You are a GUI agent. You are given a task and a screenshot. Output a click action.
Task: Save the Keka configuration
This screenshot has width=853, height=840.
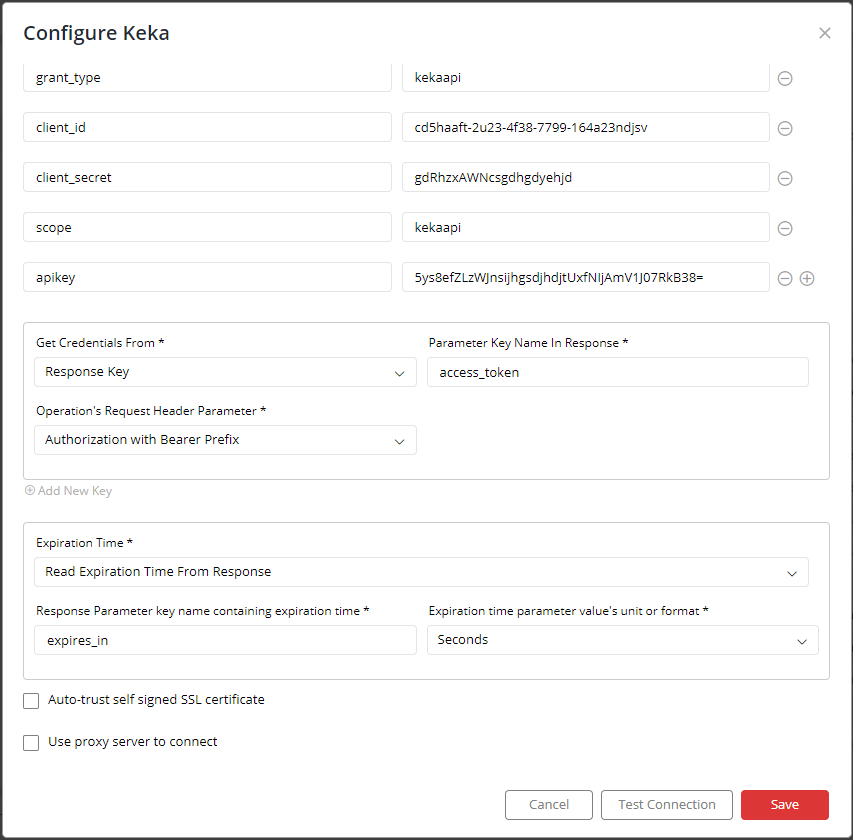(x=784, y=805)
